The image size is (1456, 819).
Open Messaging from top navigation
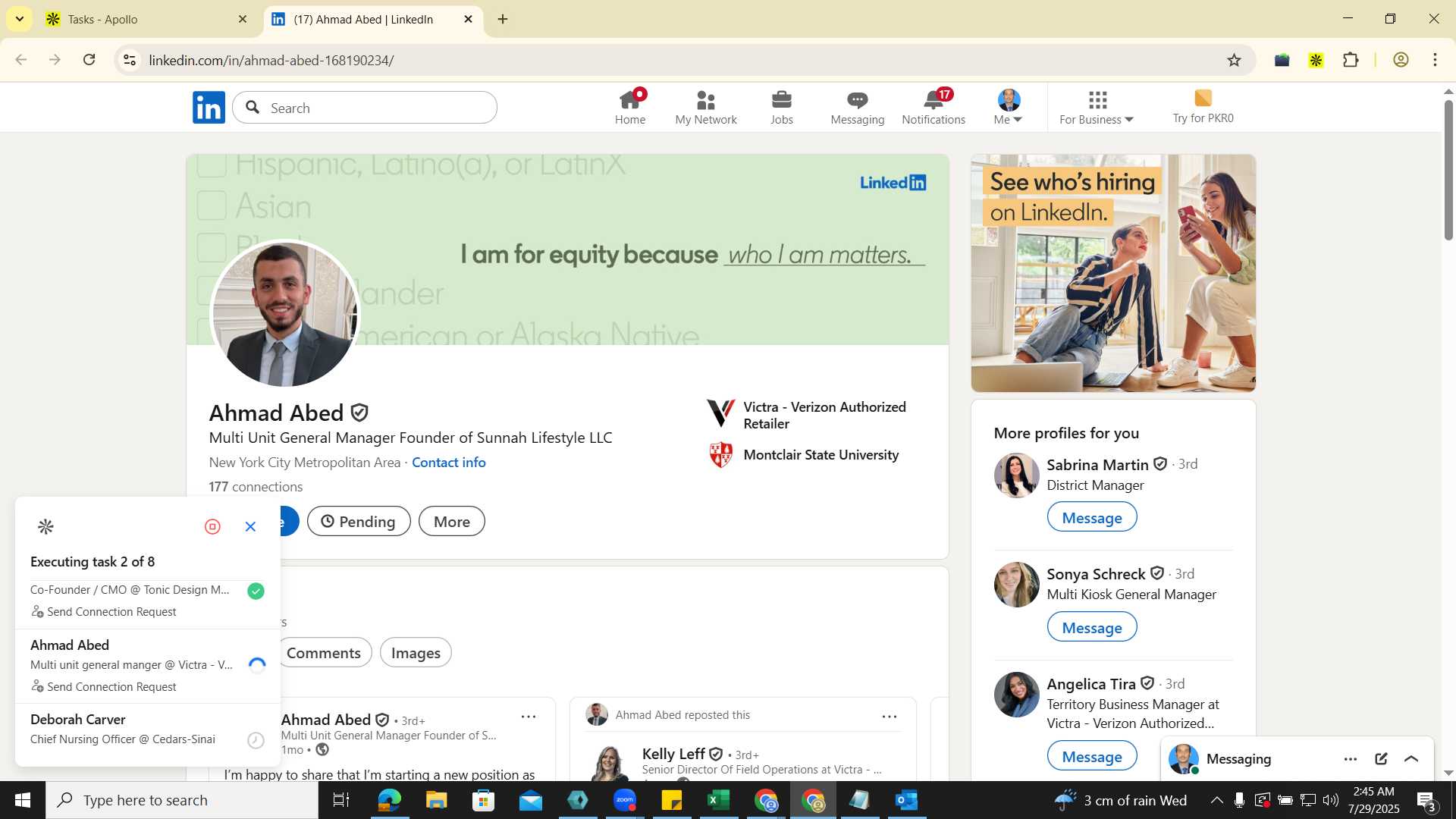857,108
